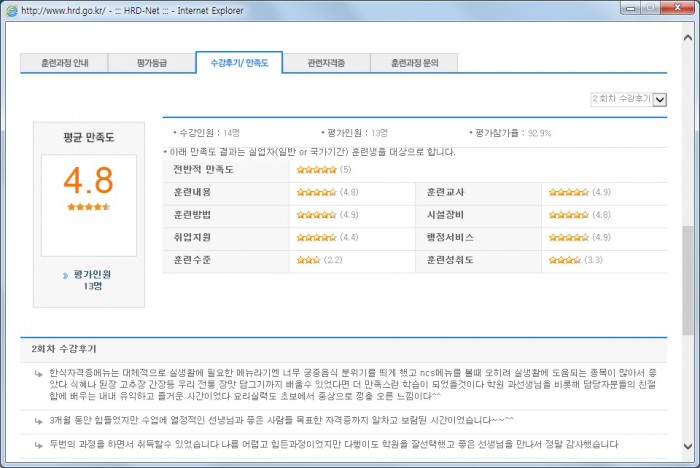Go to the 훈련과정 문의 tab
The height and width of the screenshot is (468, 700).
(x=414, y=63)
